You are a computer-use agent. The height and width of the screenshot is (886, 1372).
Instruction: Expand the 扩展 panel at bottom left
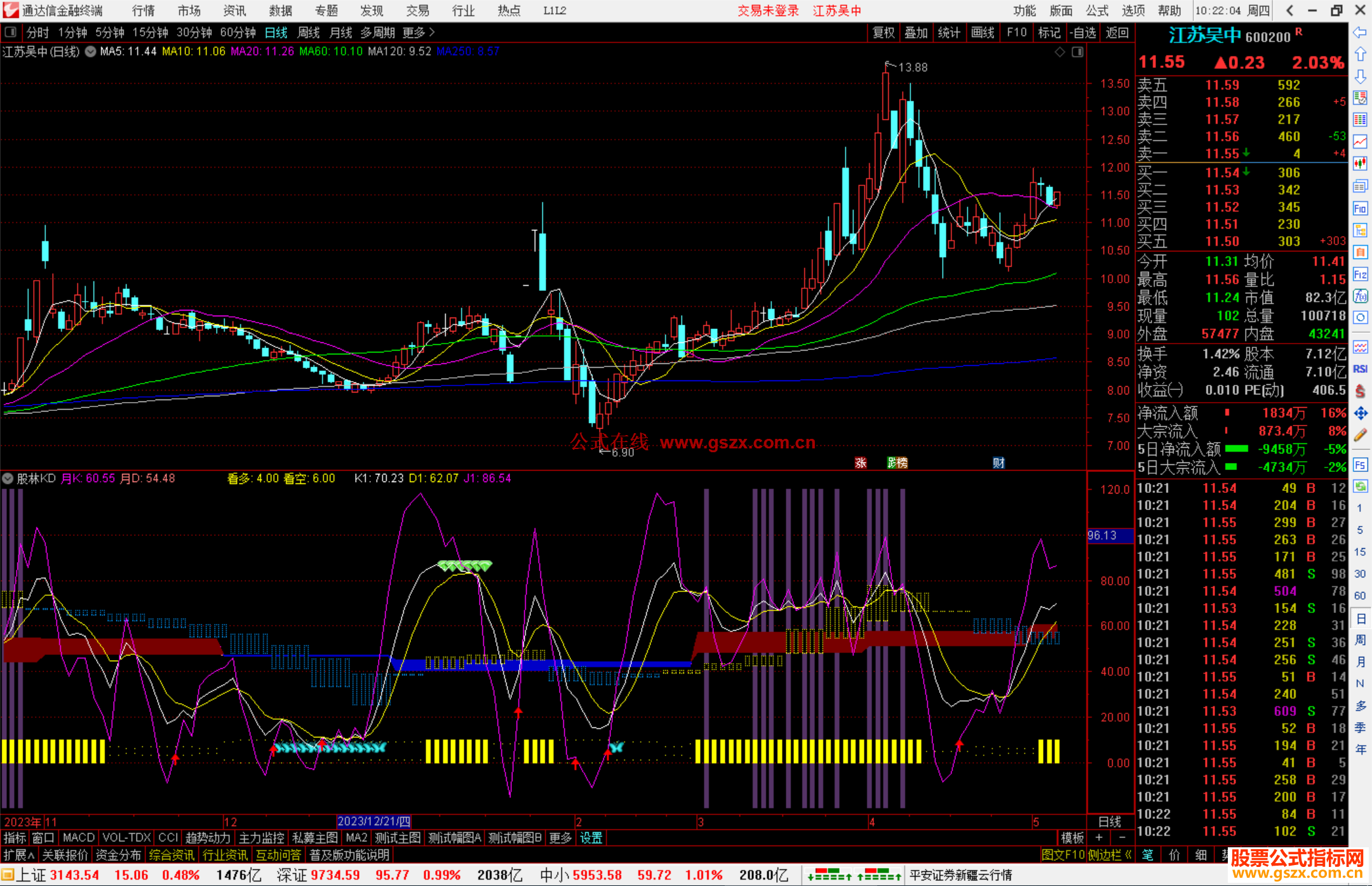point(19,855)
